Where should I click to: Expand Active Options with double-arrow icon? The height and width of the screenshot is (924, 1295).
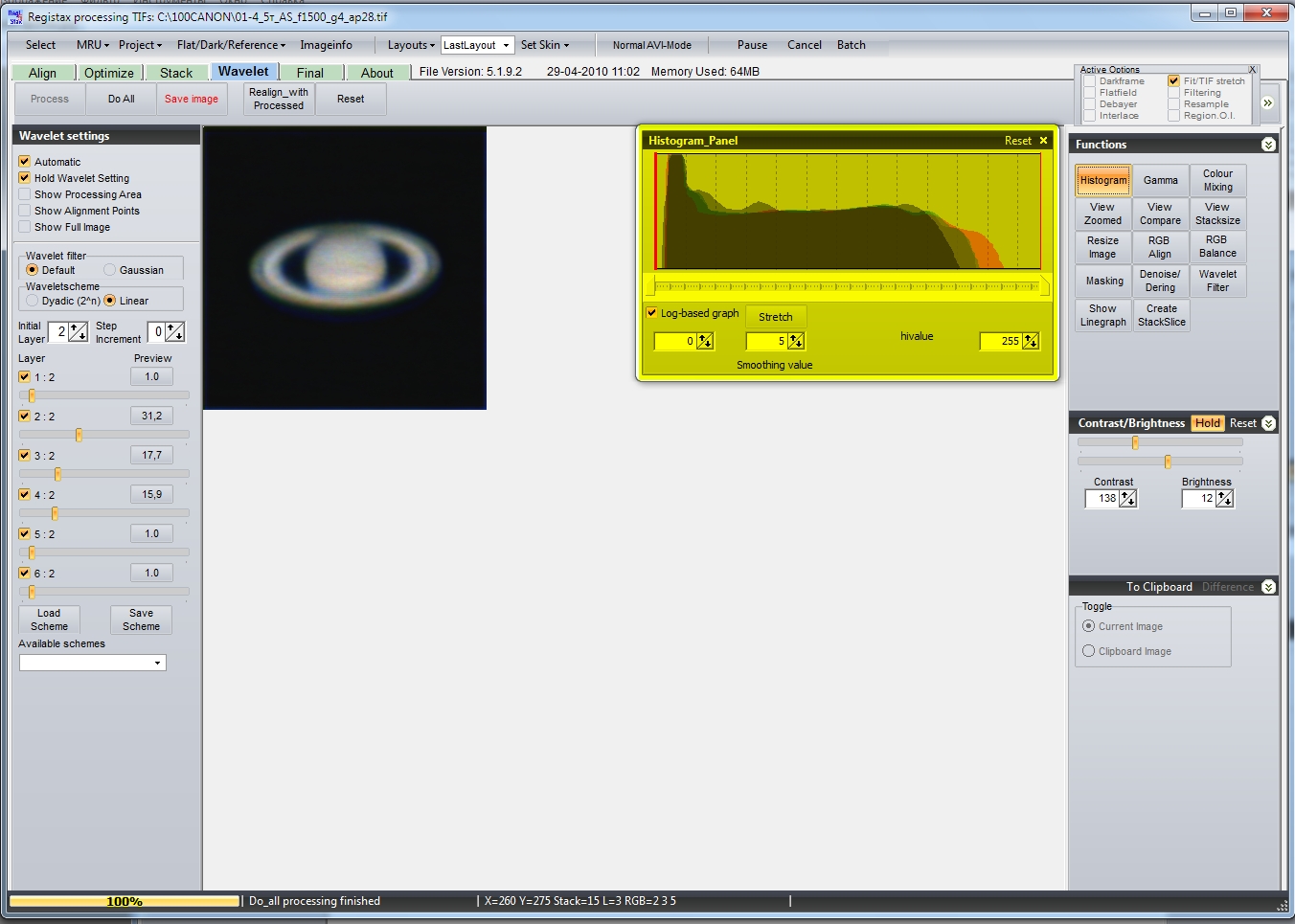1267,102
